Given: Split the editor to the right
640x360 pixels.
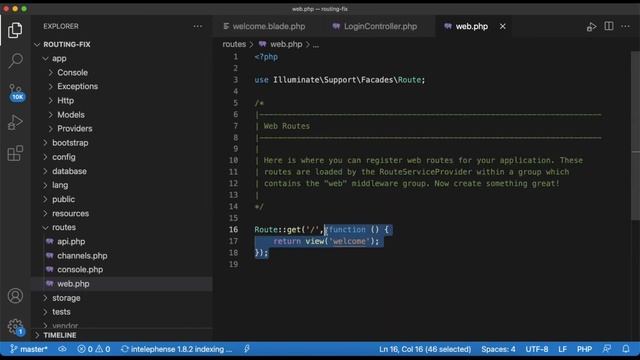Looking at the screenshot, I should click(609, 26).
